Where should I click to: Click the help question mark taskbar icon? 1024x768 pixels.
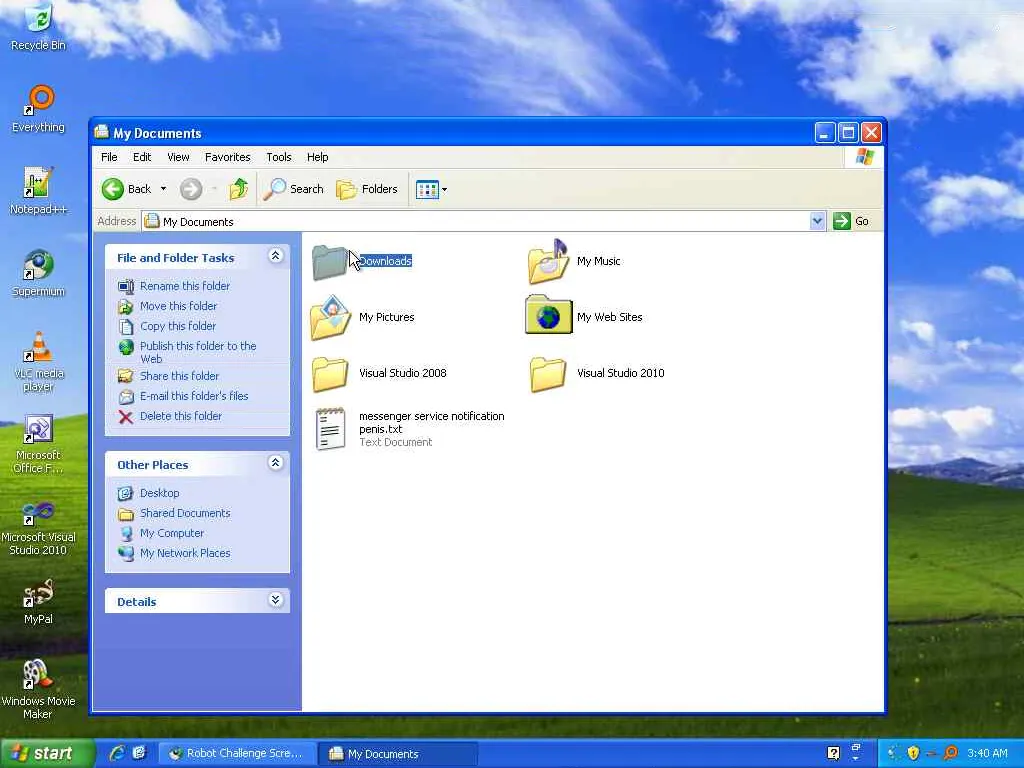tap(833, 754)
